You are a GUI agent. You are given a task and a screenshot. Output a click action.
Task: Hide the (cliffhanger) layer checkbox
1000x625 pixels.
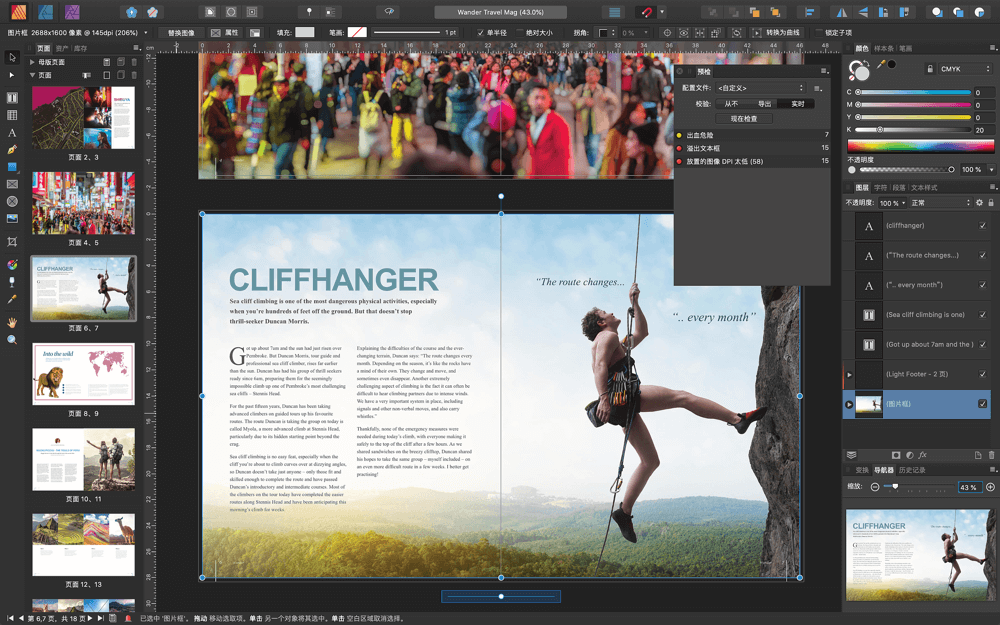coord(982,225)
